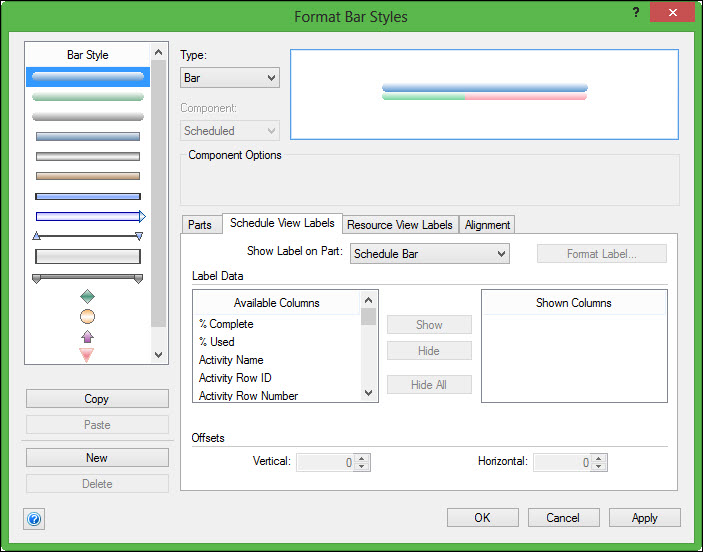Click the Copy button
Viewport: 703px width, 552px height.
point(97,399)
